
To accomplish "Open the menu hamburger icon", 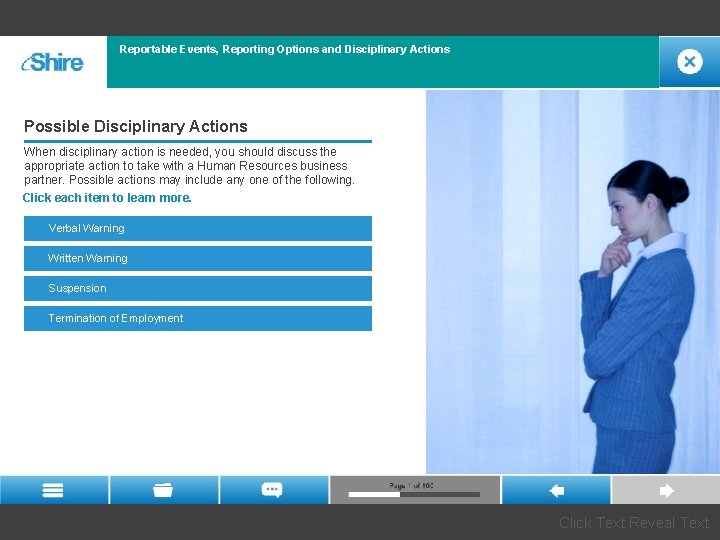I will (53, 490).
